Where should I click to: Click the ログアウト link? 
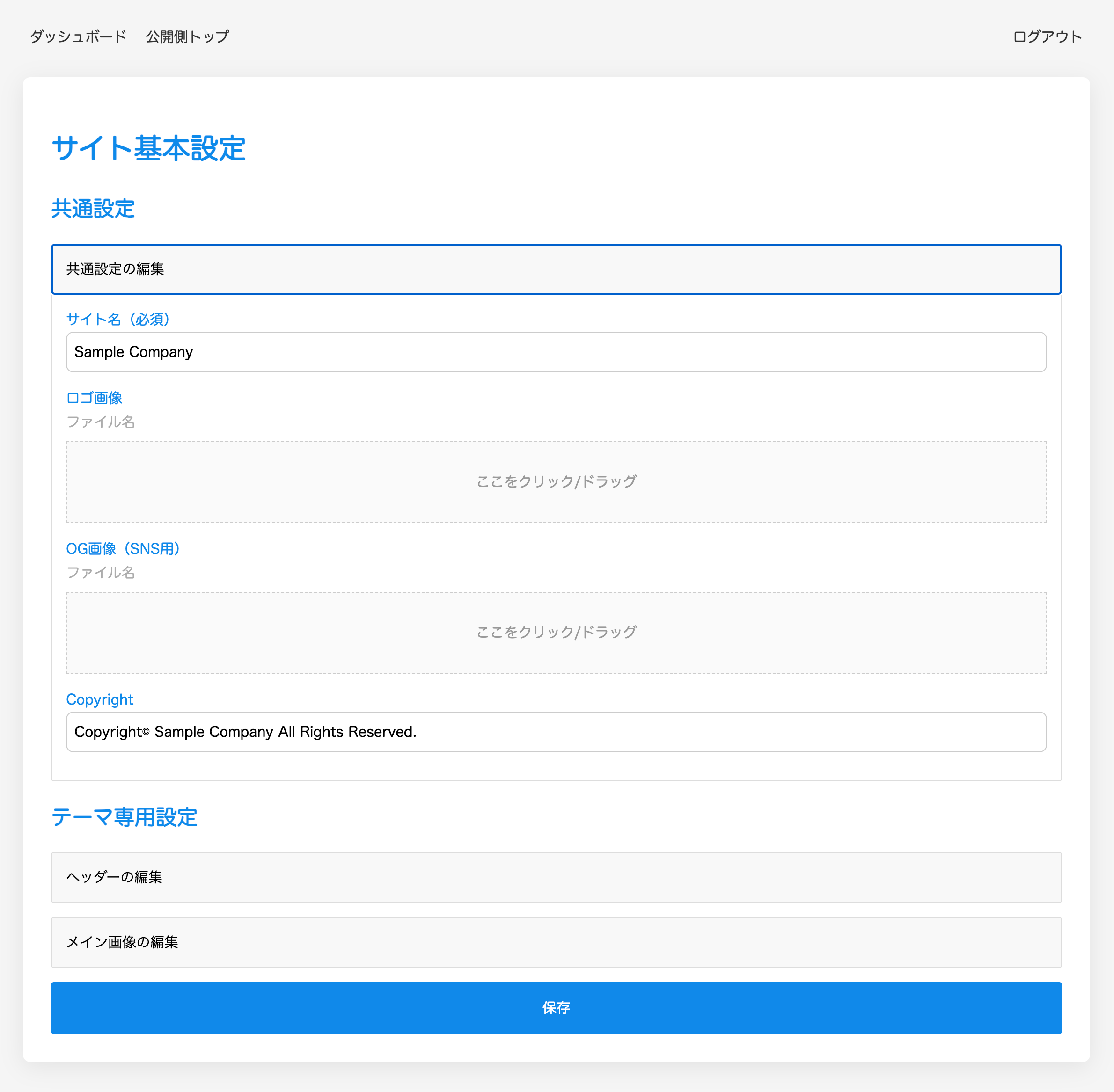(1047, 36)
